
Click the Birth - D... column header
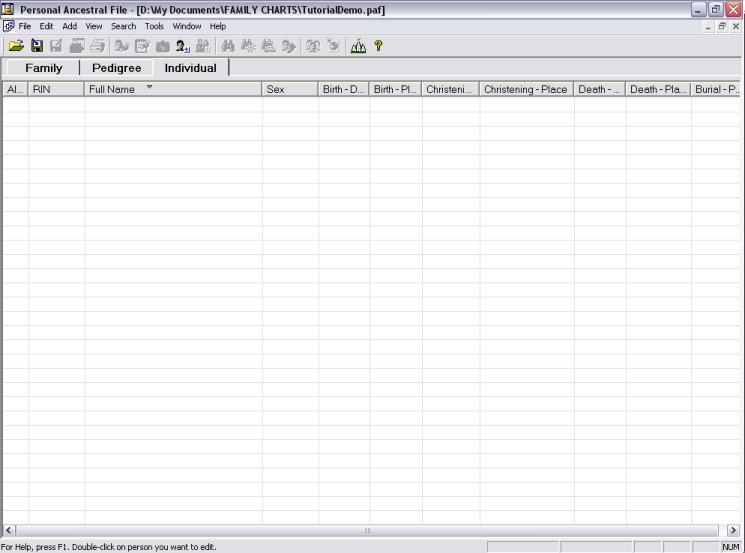pyautogui.click(x=344, y=89)
